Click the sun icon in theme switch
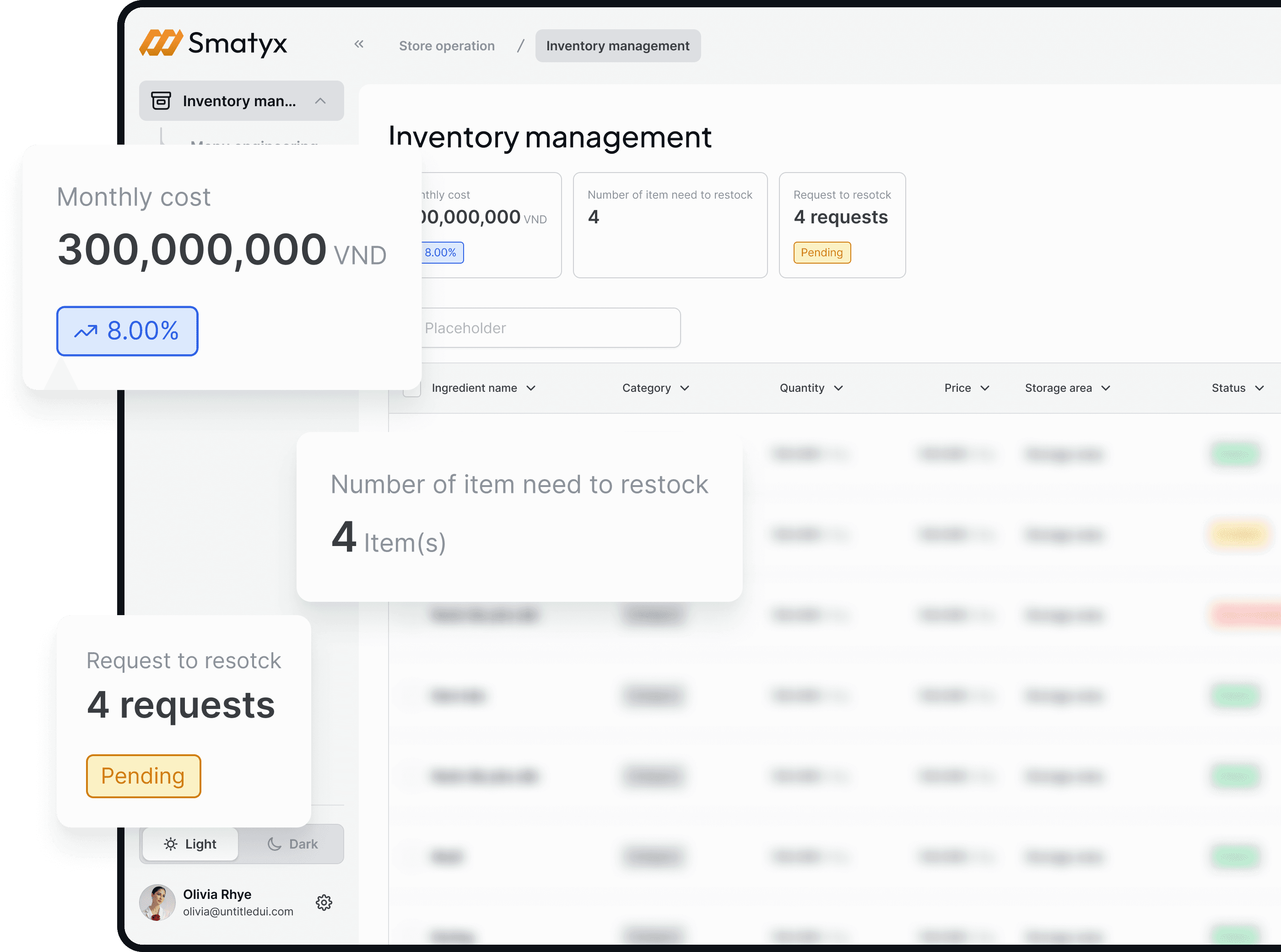1281x952 pixels. (171, 844)
